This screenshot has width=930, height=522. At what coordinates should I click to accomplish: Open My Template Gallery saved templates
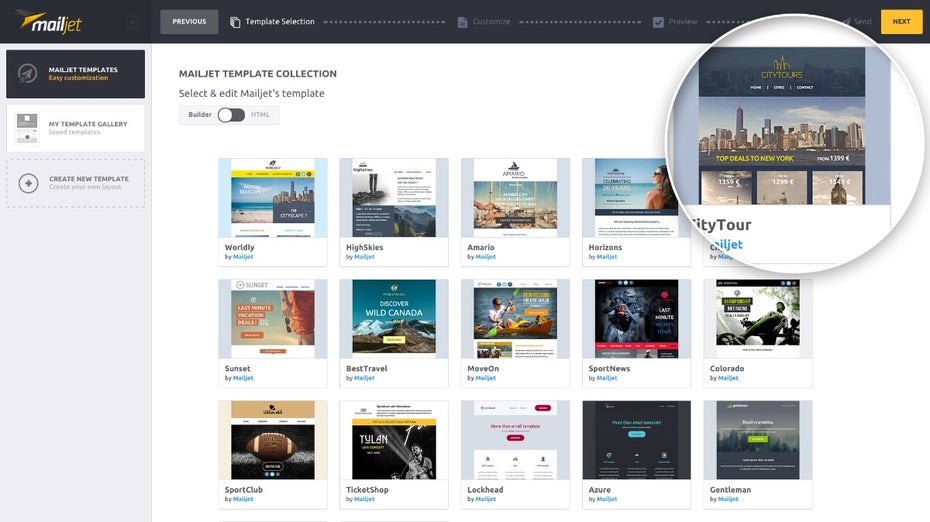75,128
